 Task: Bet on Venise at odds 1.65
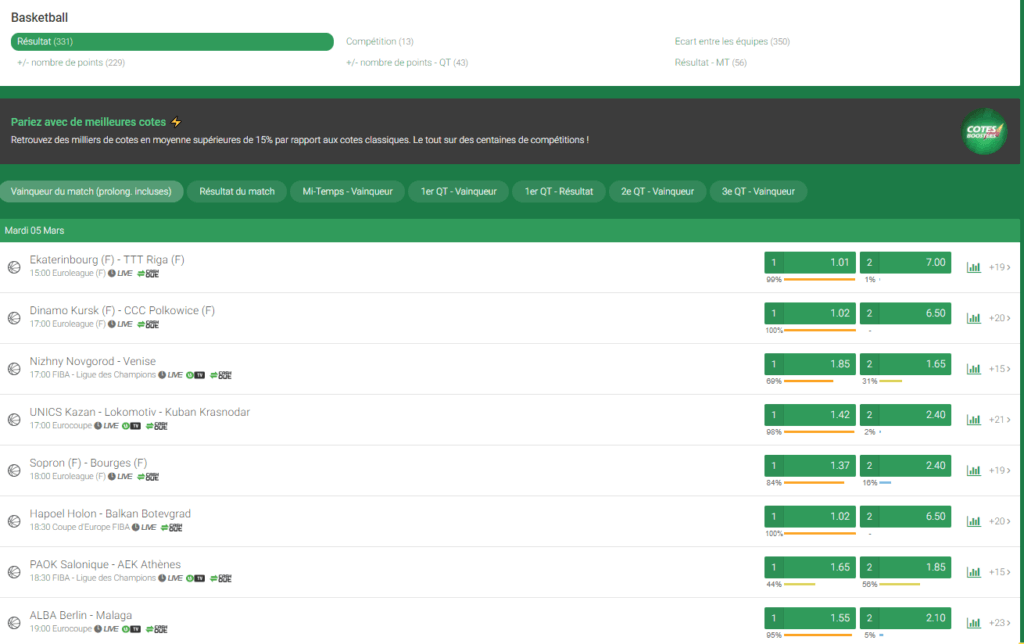pyautogui.click(x=905, y=364)
